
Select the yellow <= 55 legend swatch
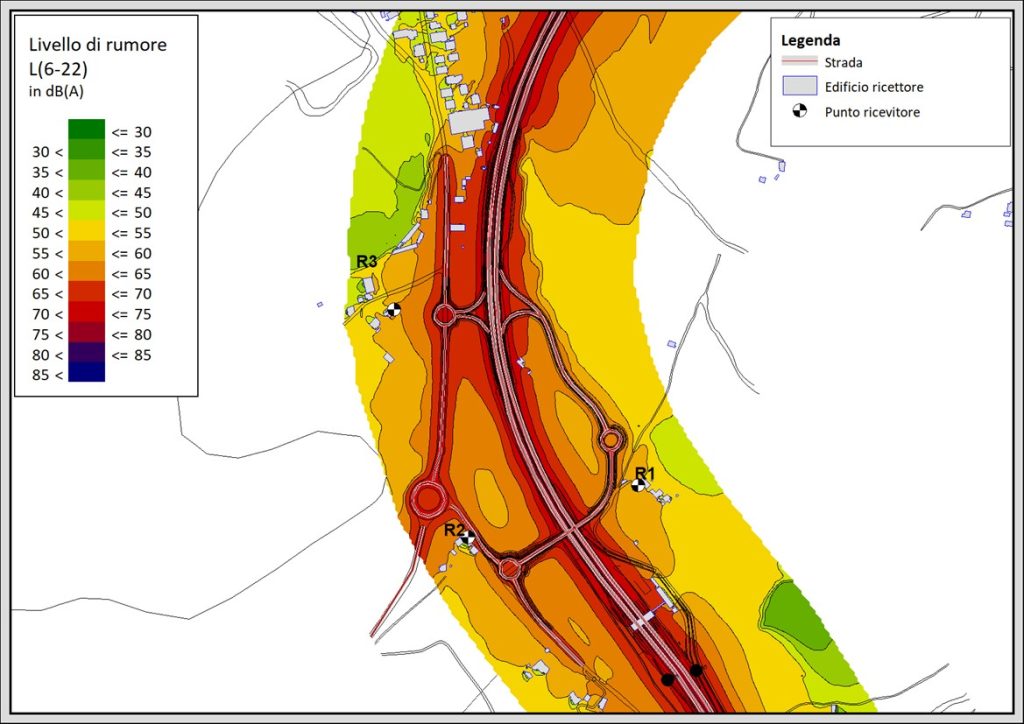point(86,232)
